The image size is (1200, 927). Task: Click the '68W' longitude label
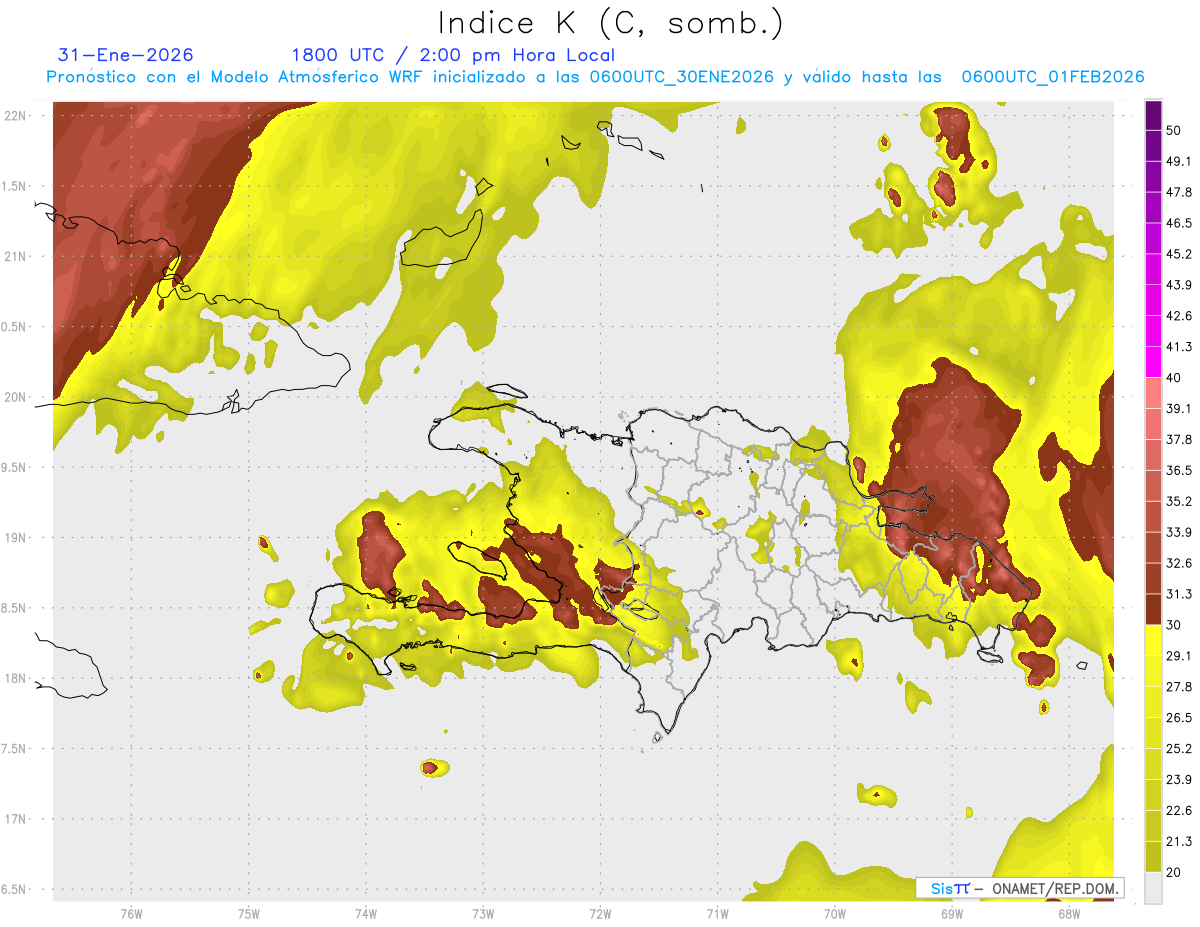pyautogui.click(x=1068, y=913)
